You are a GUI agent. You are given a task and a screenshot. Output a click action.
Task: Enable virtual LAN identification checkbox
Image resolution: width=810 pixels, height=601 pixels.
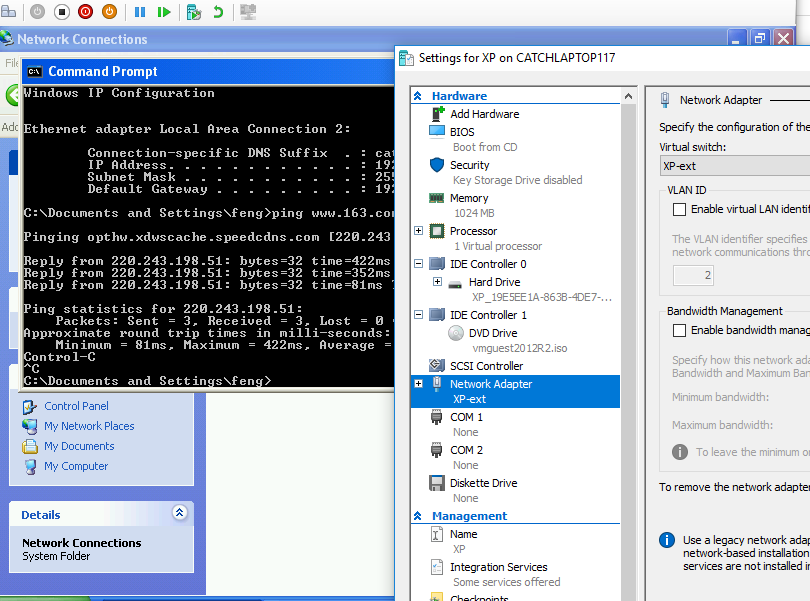(680, 210)
